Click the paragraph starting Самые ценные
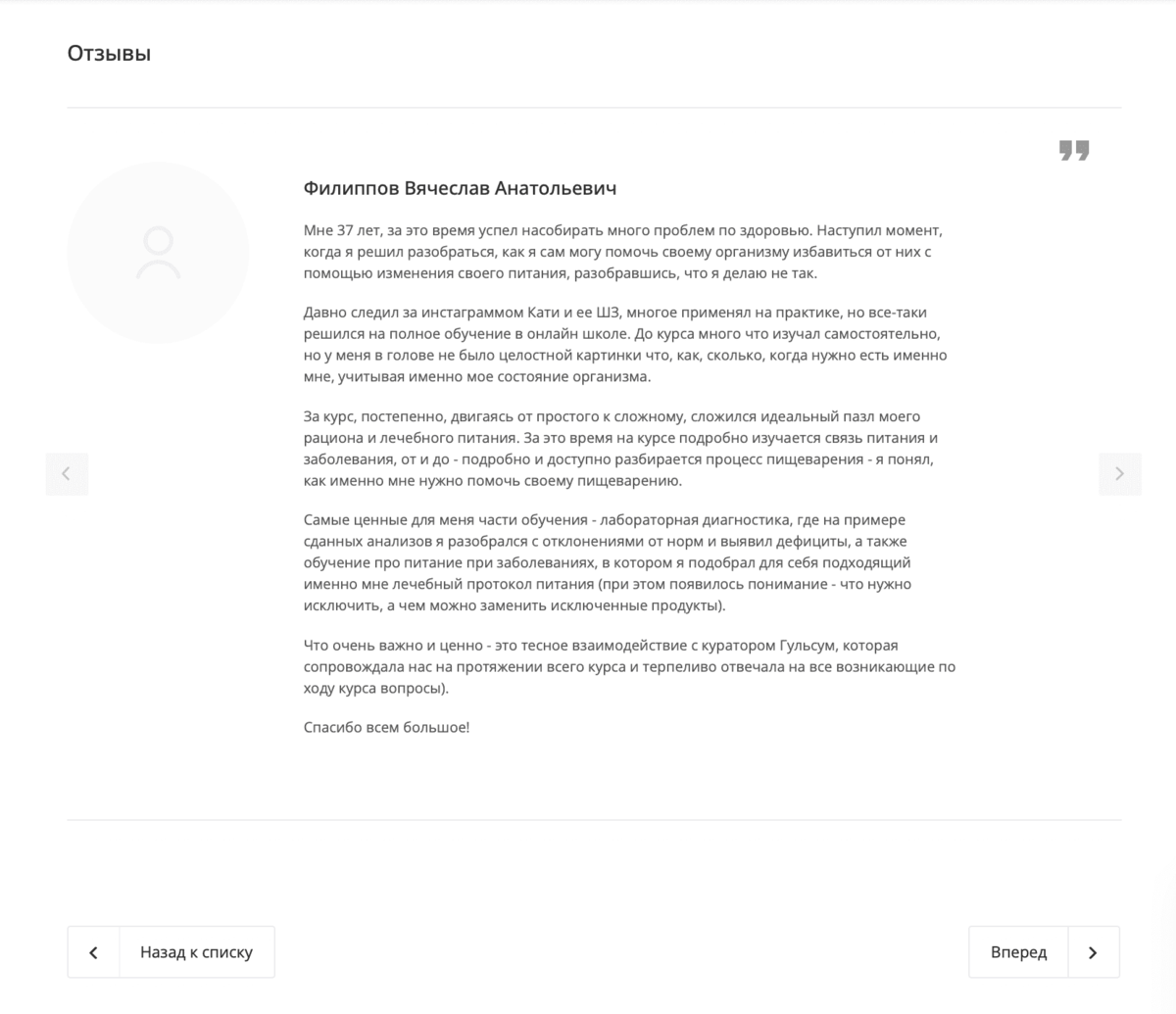 pos(608,563)
